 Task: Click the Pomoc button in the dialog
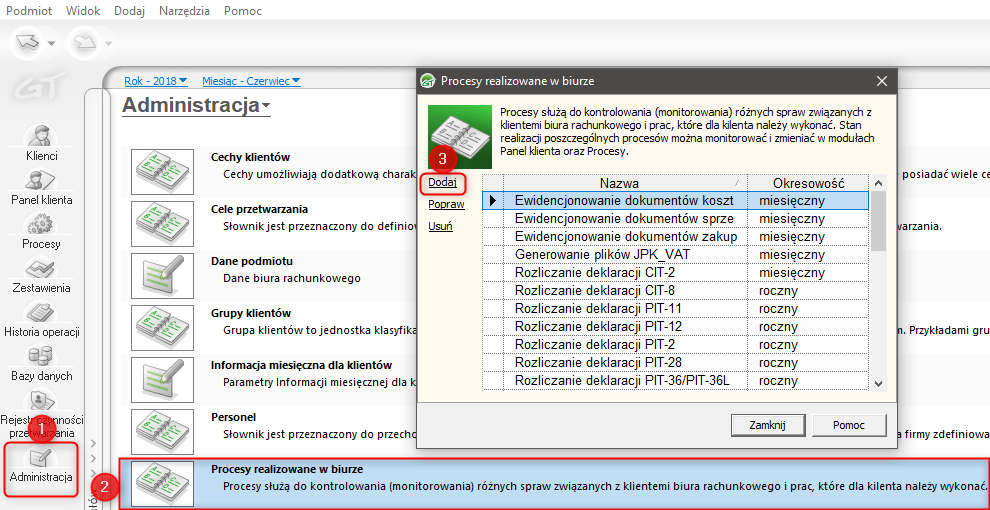pos(849,425)
